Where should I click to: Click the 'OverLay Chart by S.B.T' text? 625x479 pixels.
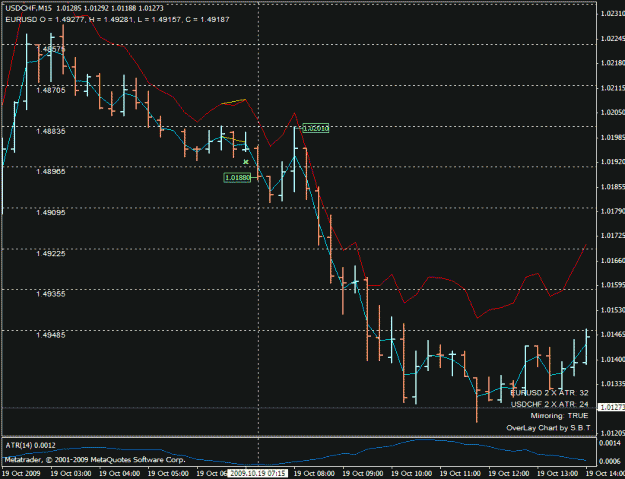548,428
